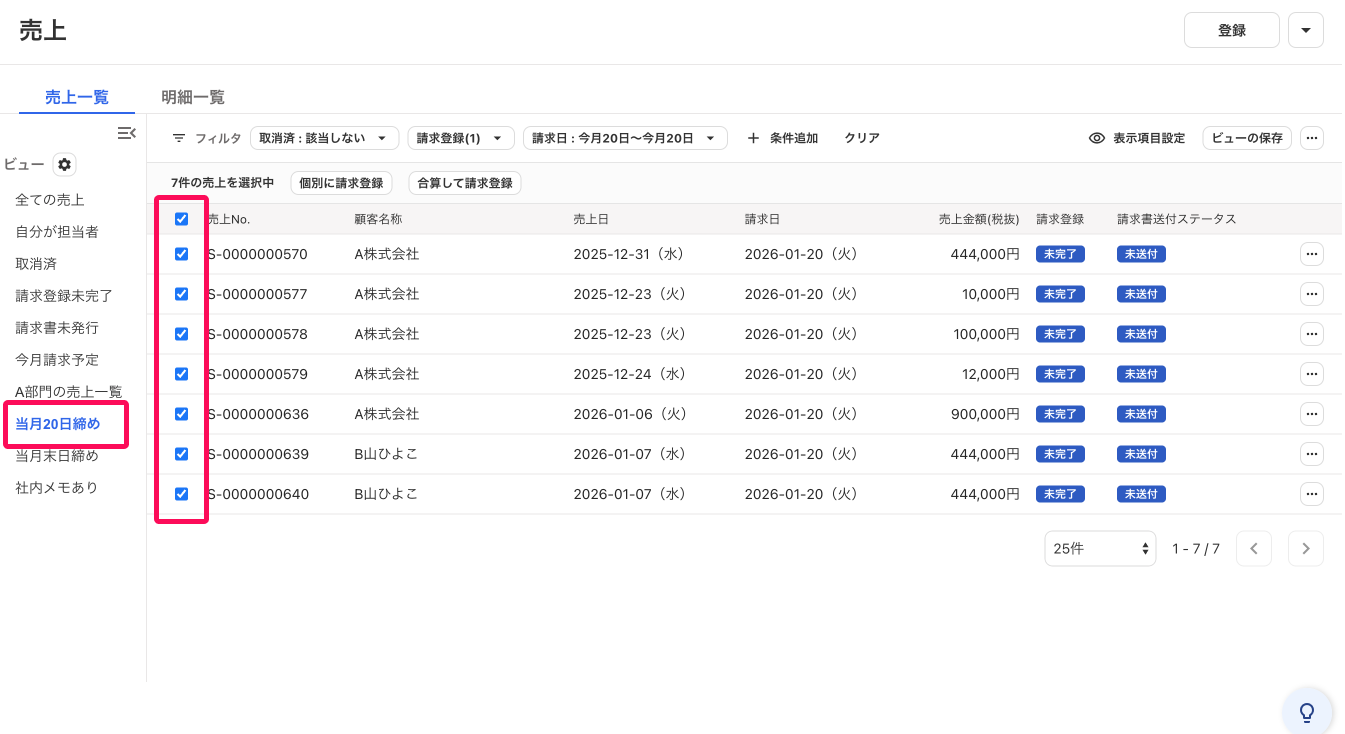Uncheck row S-0000000578
The height and width of the screenshot is (734, 1345).
[181, 334]
